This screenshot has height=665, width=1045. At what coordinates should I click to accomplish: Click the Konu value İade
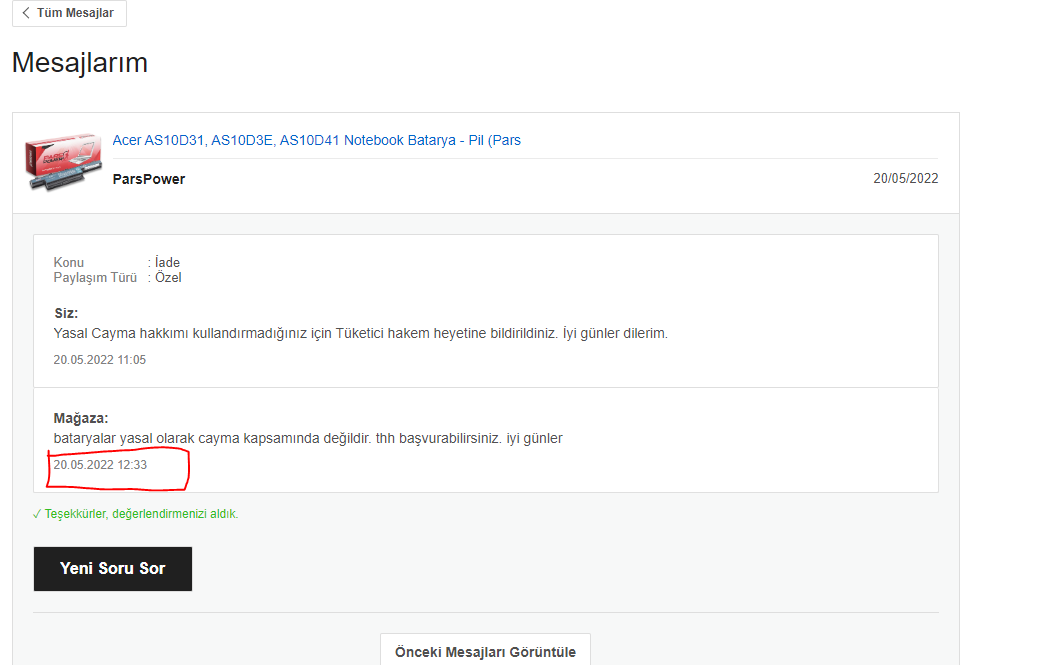tap(167, 263)
